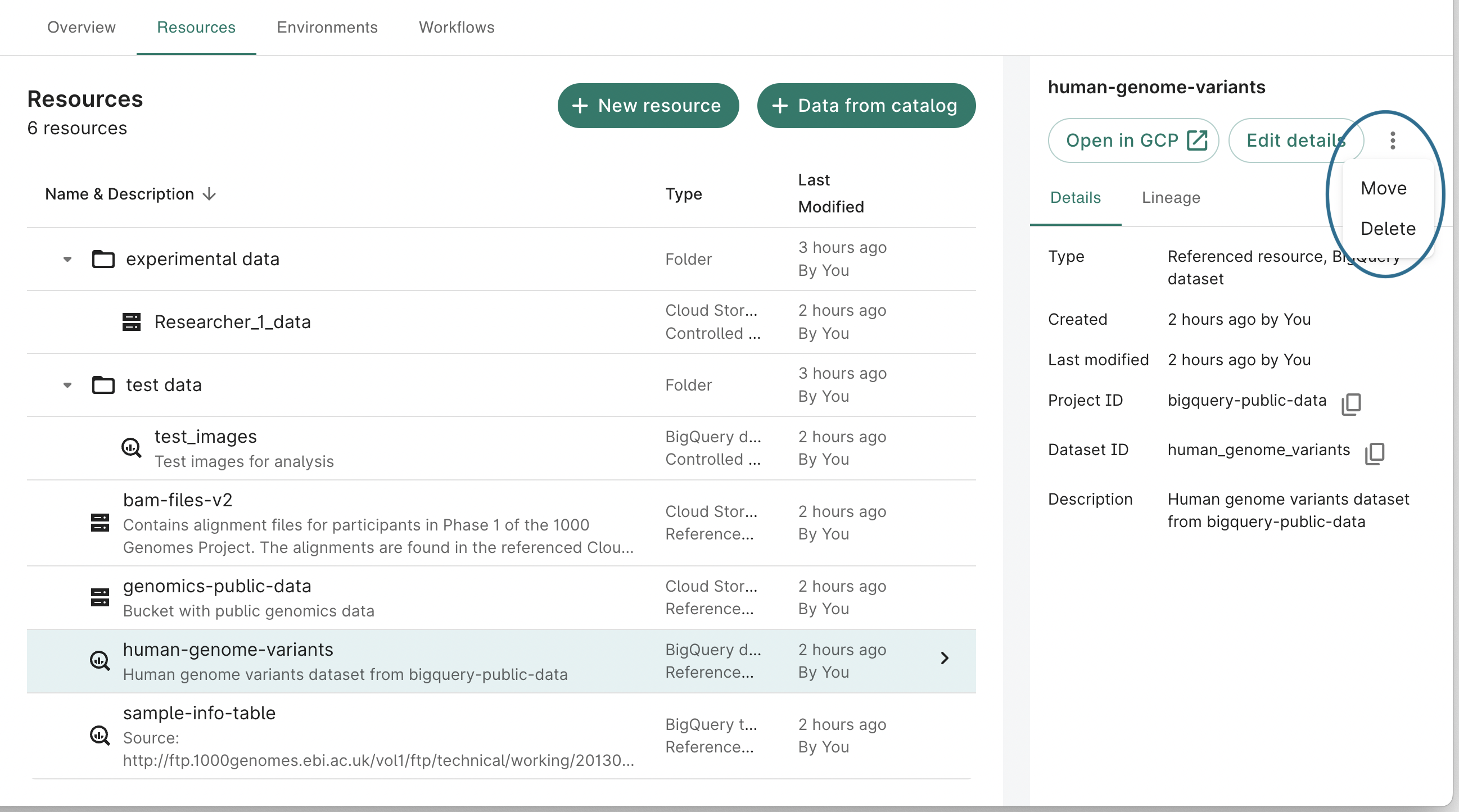
Task: Click the Copy icon next to Dataset ID
Action: [x=1374, y=452]
